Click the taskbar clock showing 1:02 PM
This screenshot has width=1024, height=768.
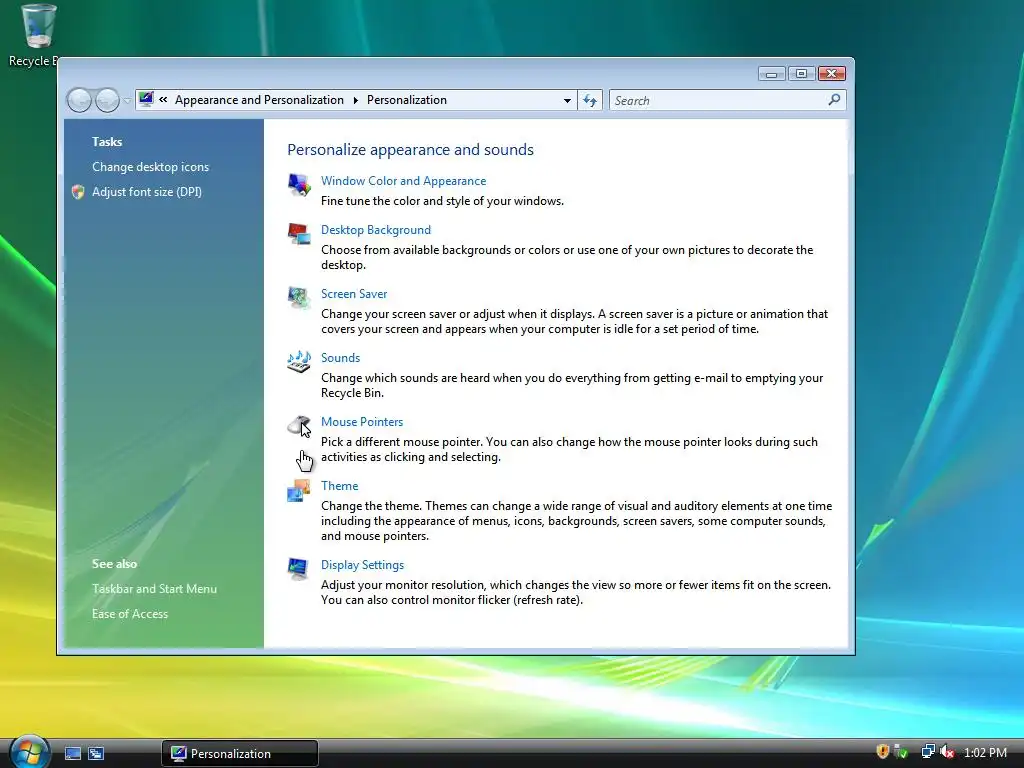[985, 752]
